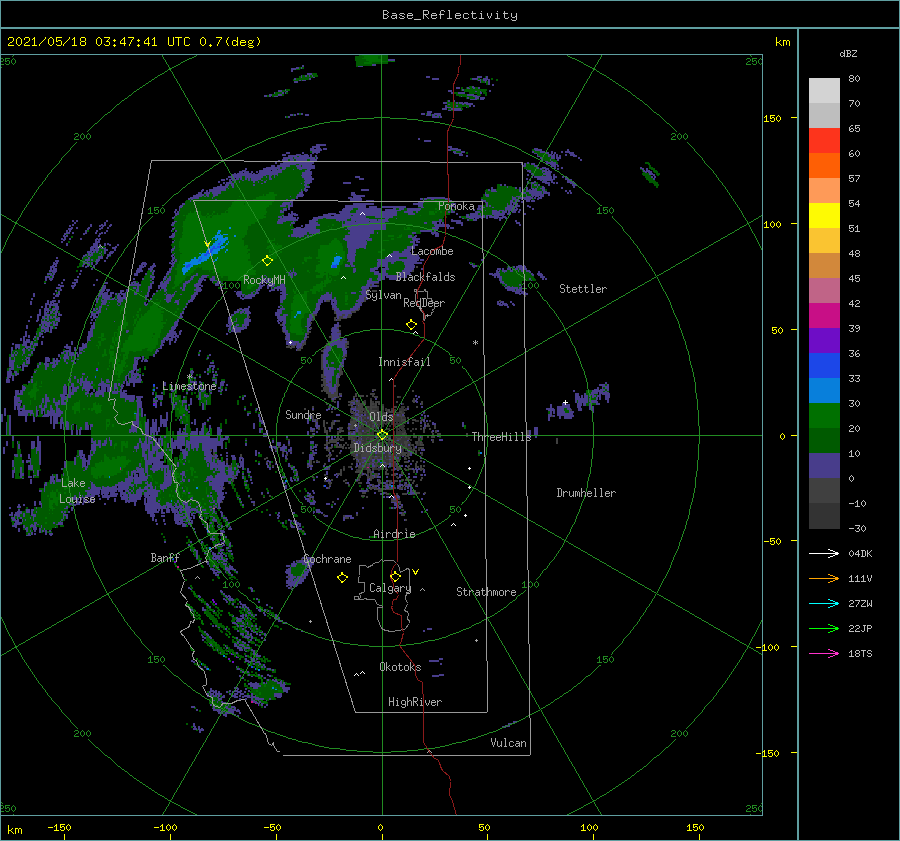Click the green 22JP arrow in legend
Image resolution: width=900 pixels, height=841 pixels.
tap(824, 628)
